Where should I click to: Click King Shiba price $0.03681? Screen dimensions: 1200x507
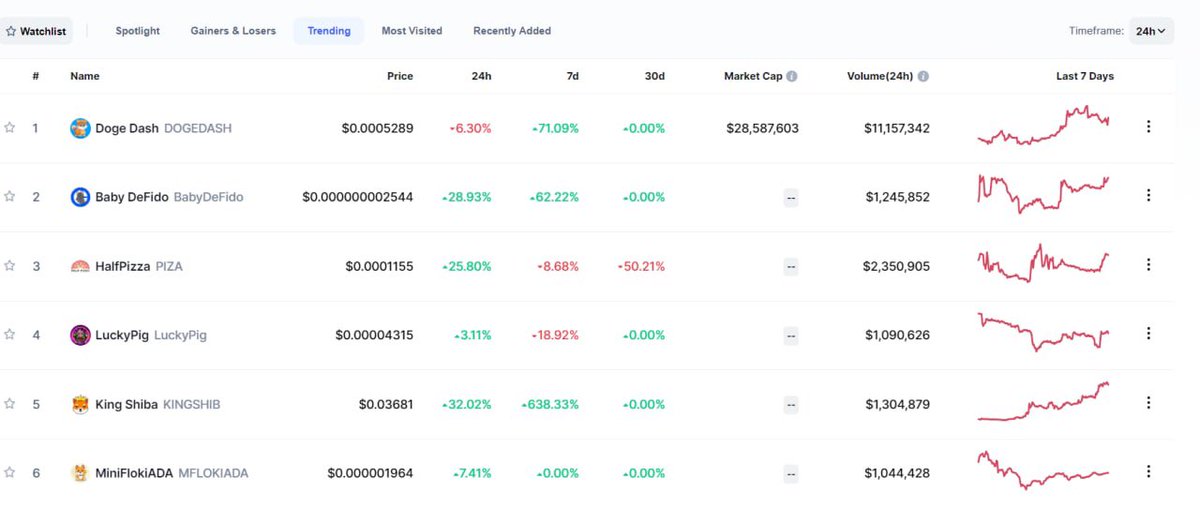coord(386,404)
